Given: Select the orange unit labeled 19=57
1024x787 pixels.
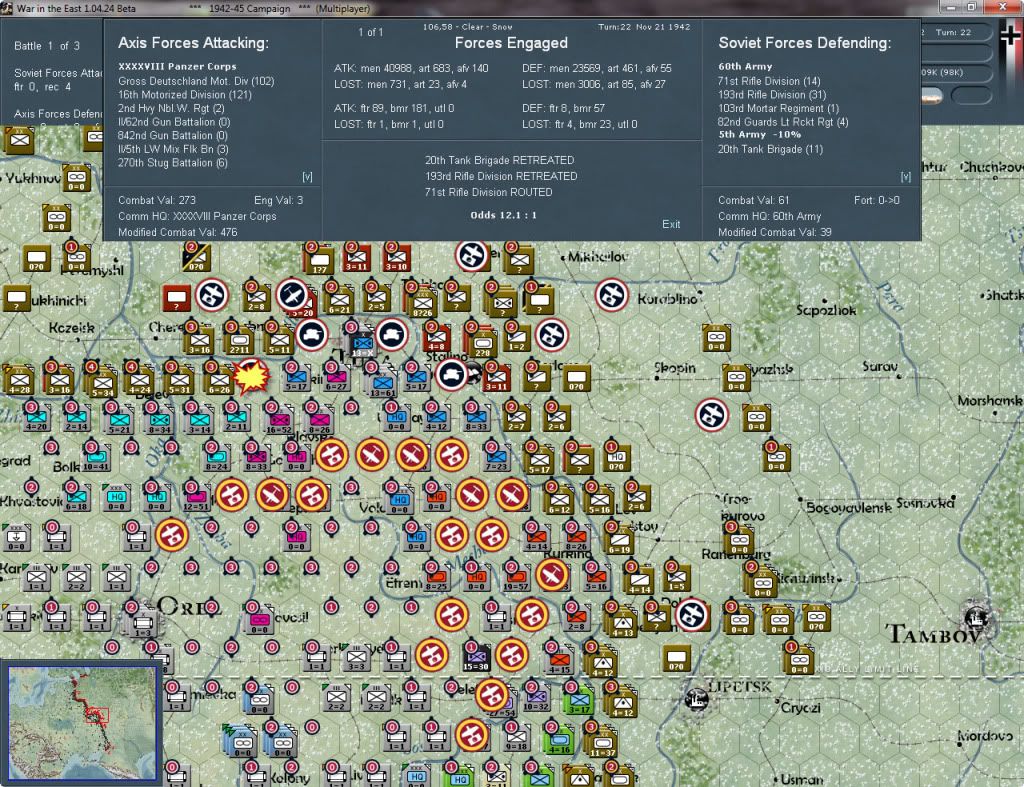Looking at the screenshot, I should click(516, 578).
